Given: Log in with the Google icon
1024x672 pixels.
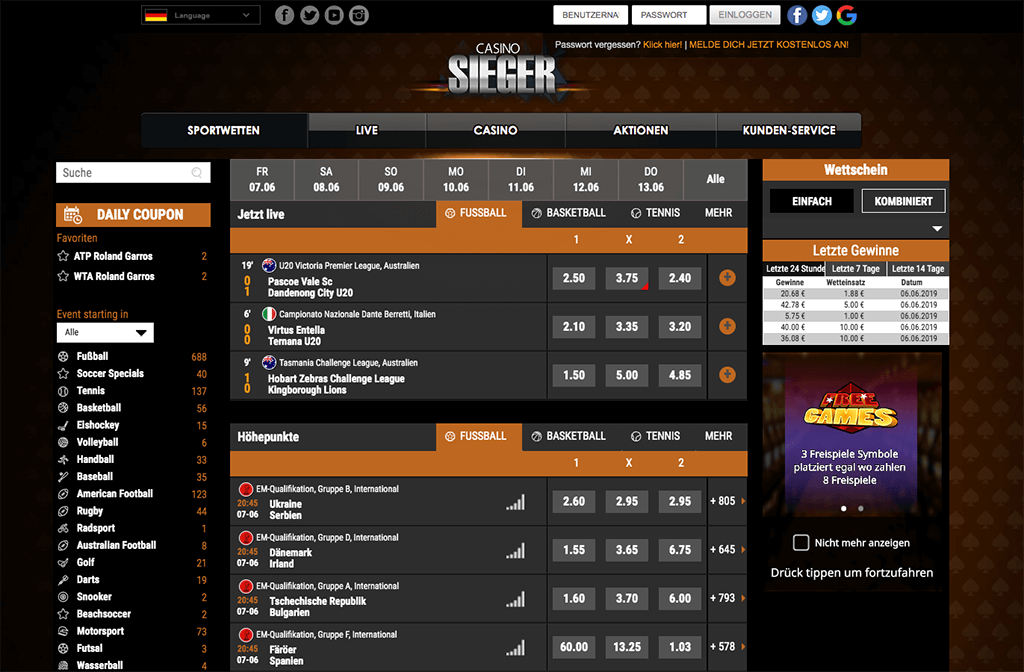Looking at the screenshot, I should tap(846, 15).
